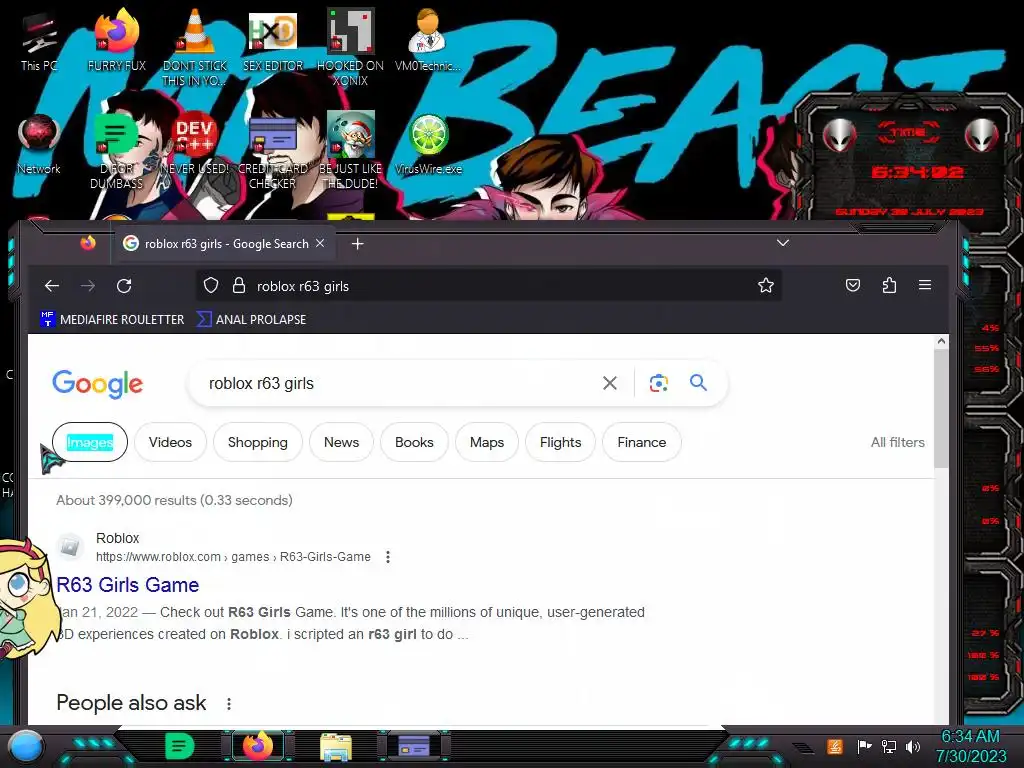The image size is (1024, 768).
Task: Submit search with the magnifier icon
Action: (x=698, y=383)
